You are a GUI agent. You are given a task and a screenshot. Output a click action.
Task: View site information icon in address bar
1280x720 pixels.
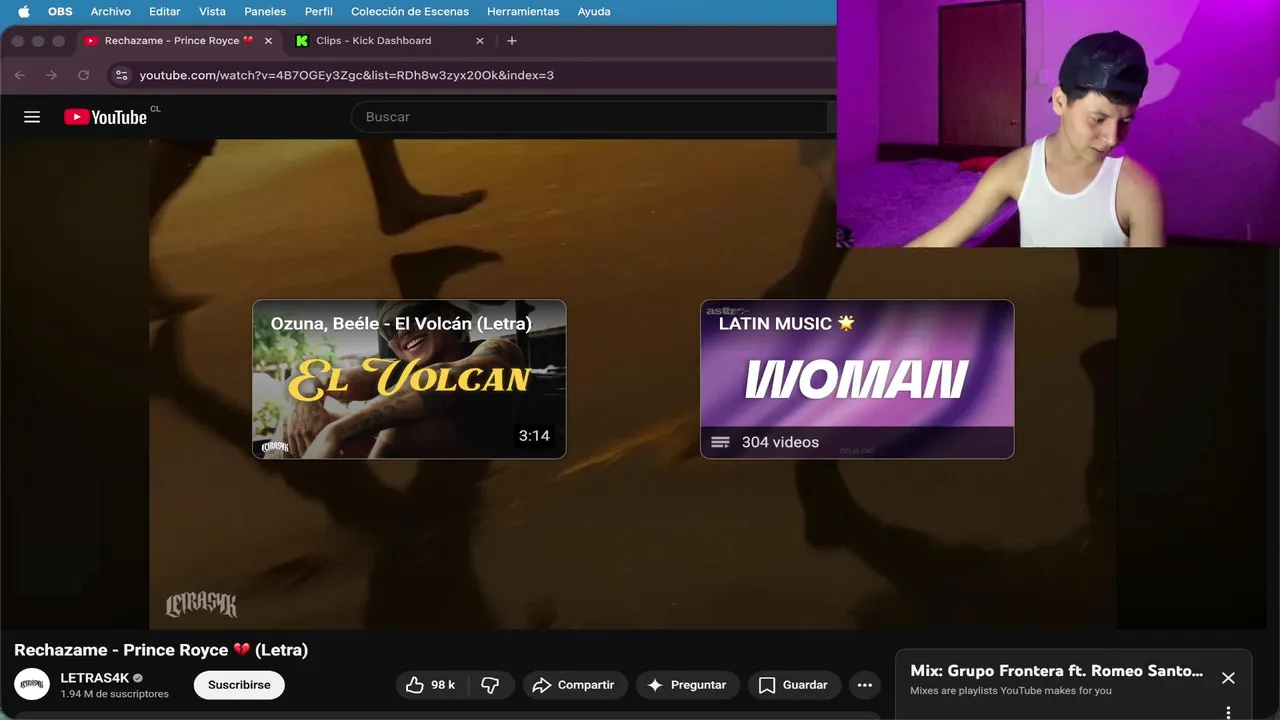pos(122,75)
